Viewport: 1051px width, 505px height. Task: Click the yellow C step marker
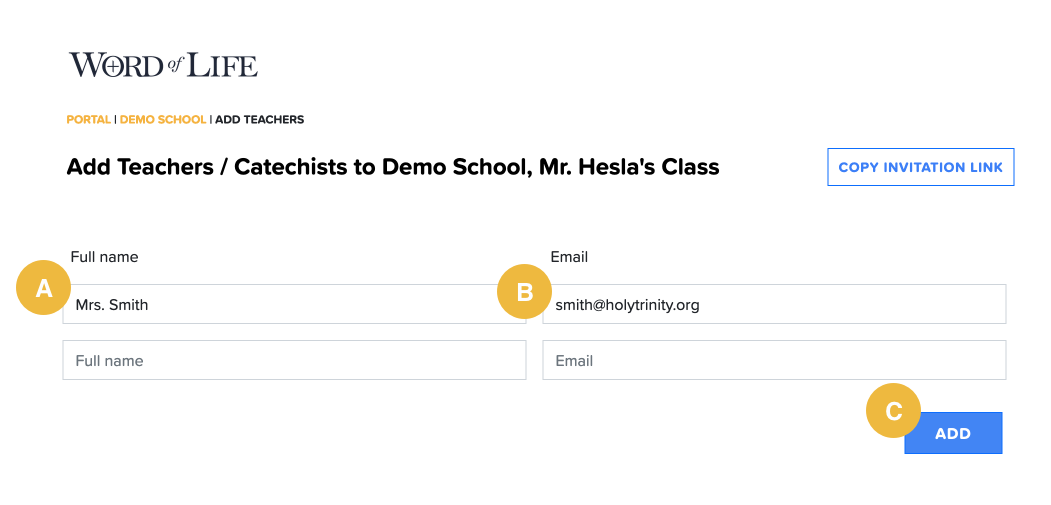coord(894,410)
